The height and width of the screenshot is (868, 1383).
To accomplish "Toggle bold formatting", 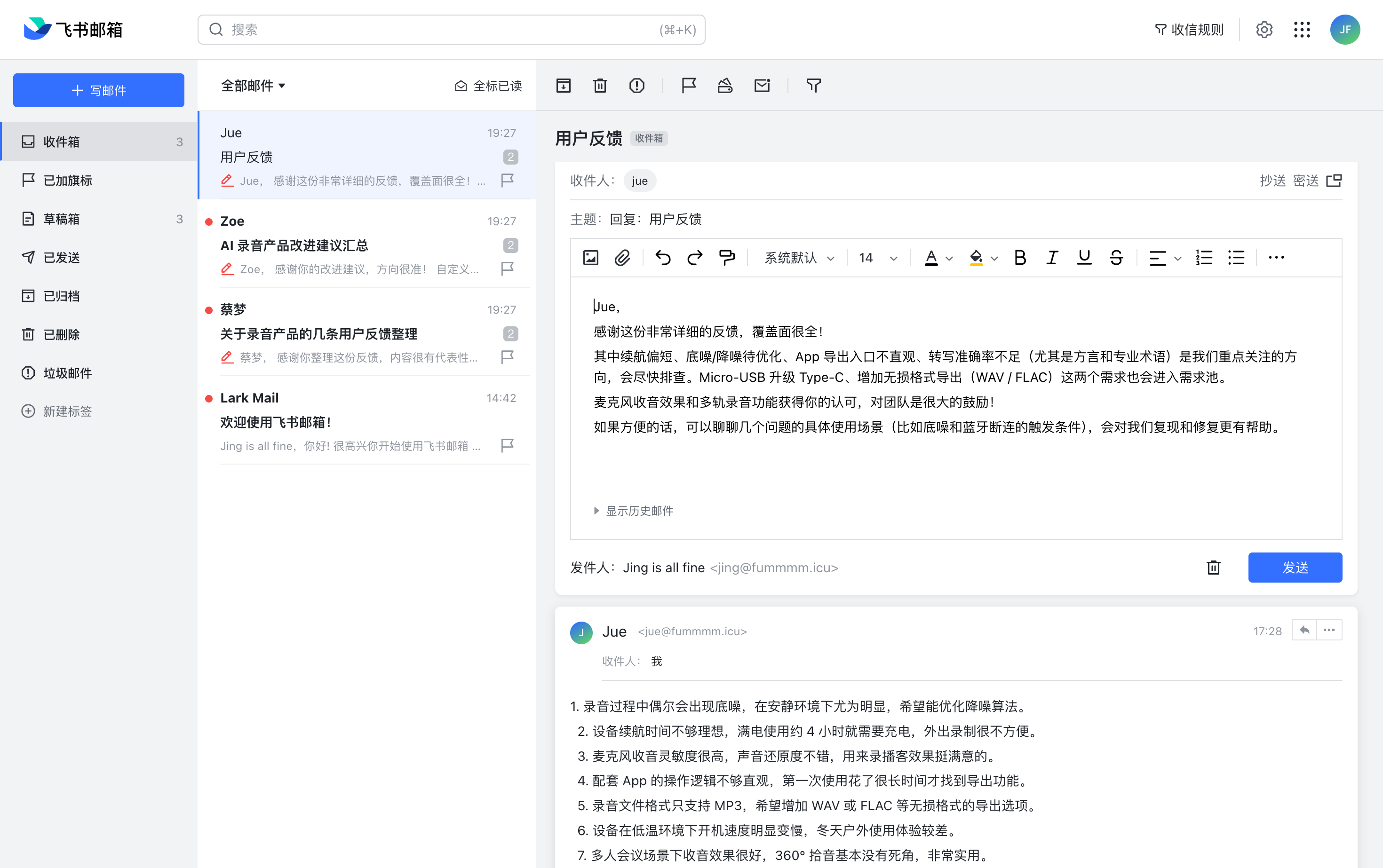I will [x=1019, y=258].
